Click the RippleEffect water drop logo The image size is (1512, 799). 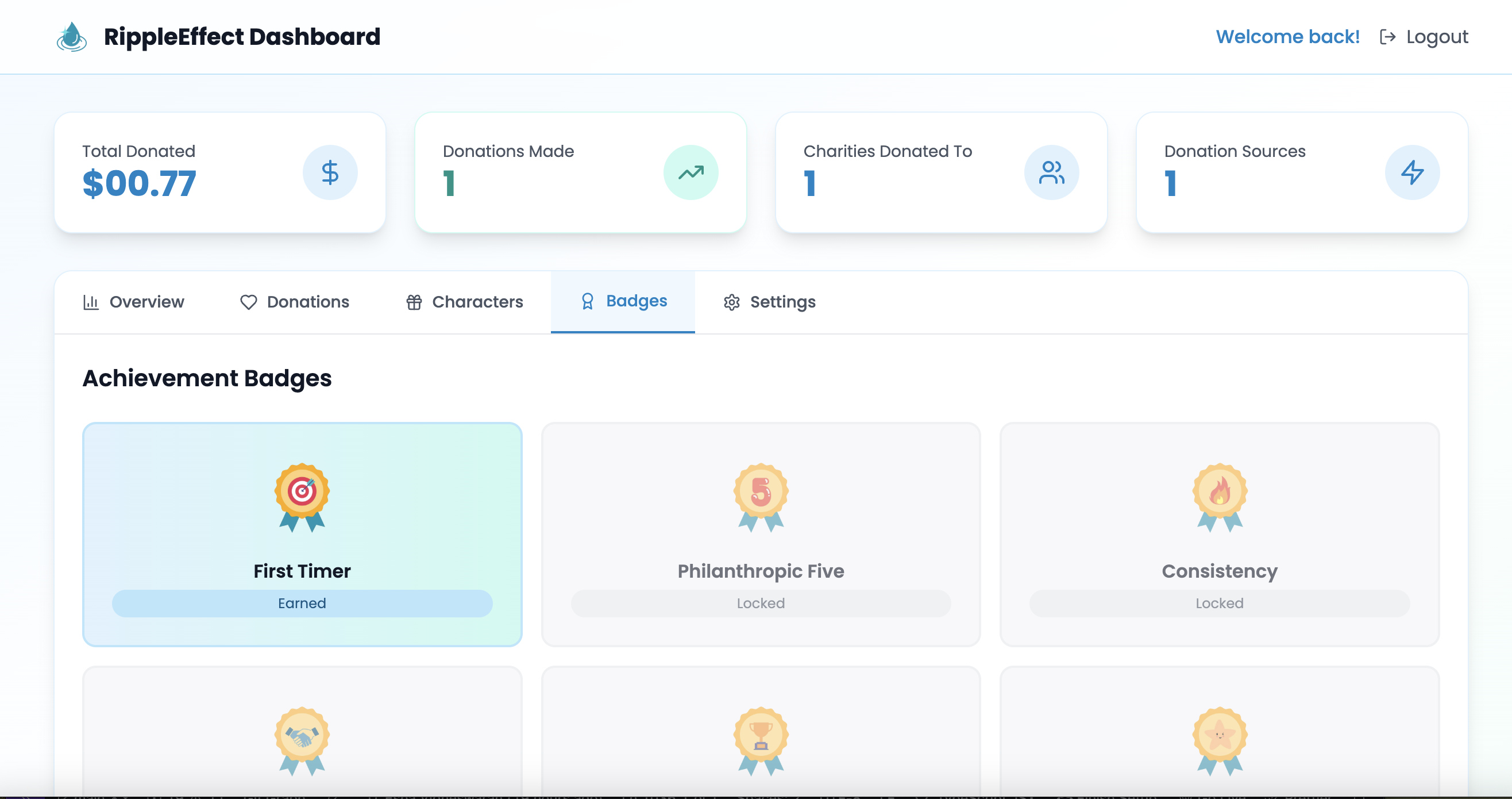[72, 37]
